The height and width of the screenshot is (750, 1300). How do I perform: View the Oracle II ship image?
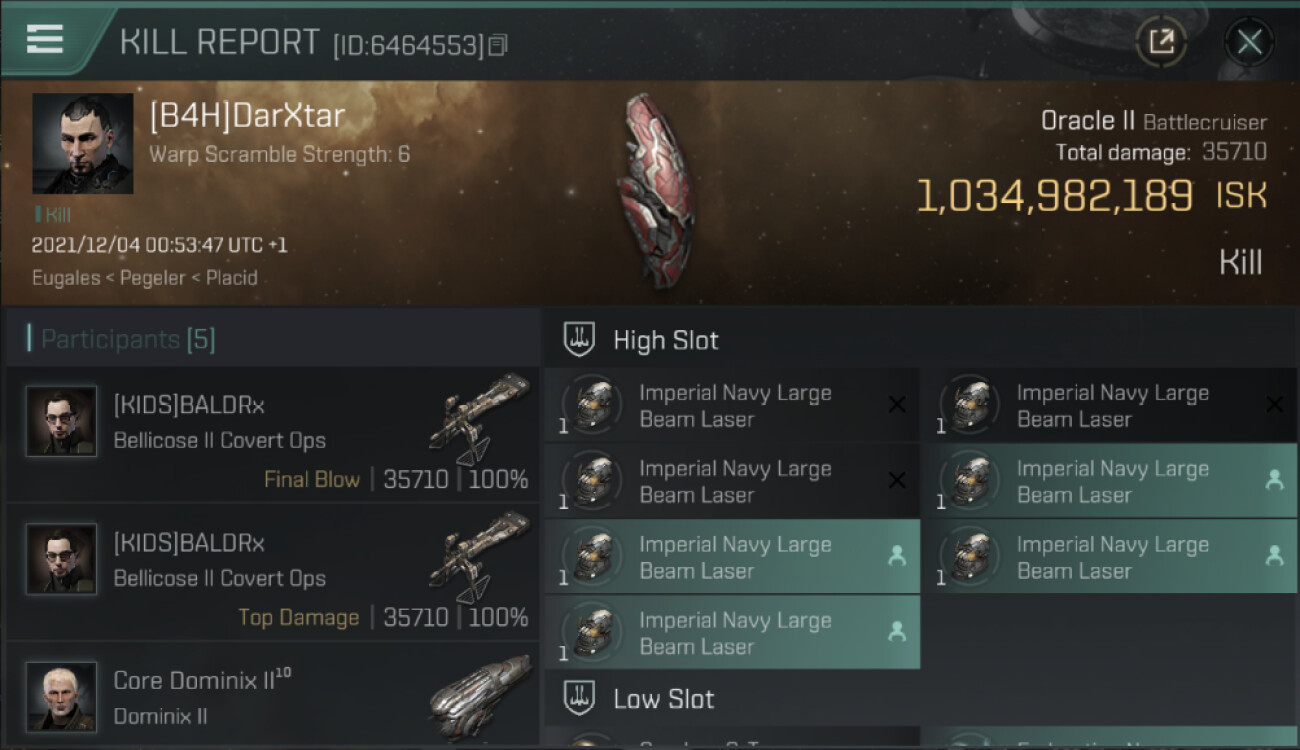tap(655, 190)
